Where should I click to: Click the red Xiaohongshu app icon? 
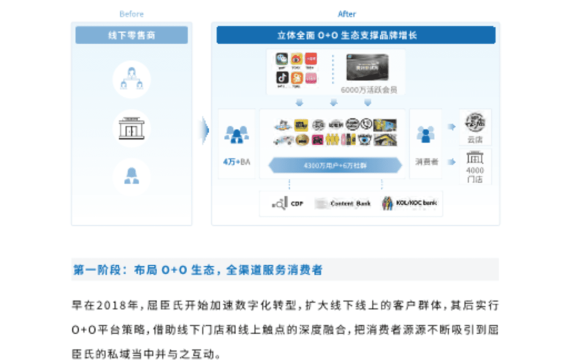point(311,59)
